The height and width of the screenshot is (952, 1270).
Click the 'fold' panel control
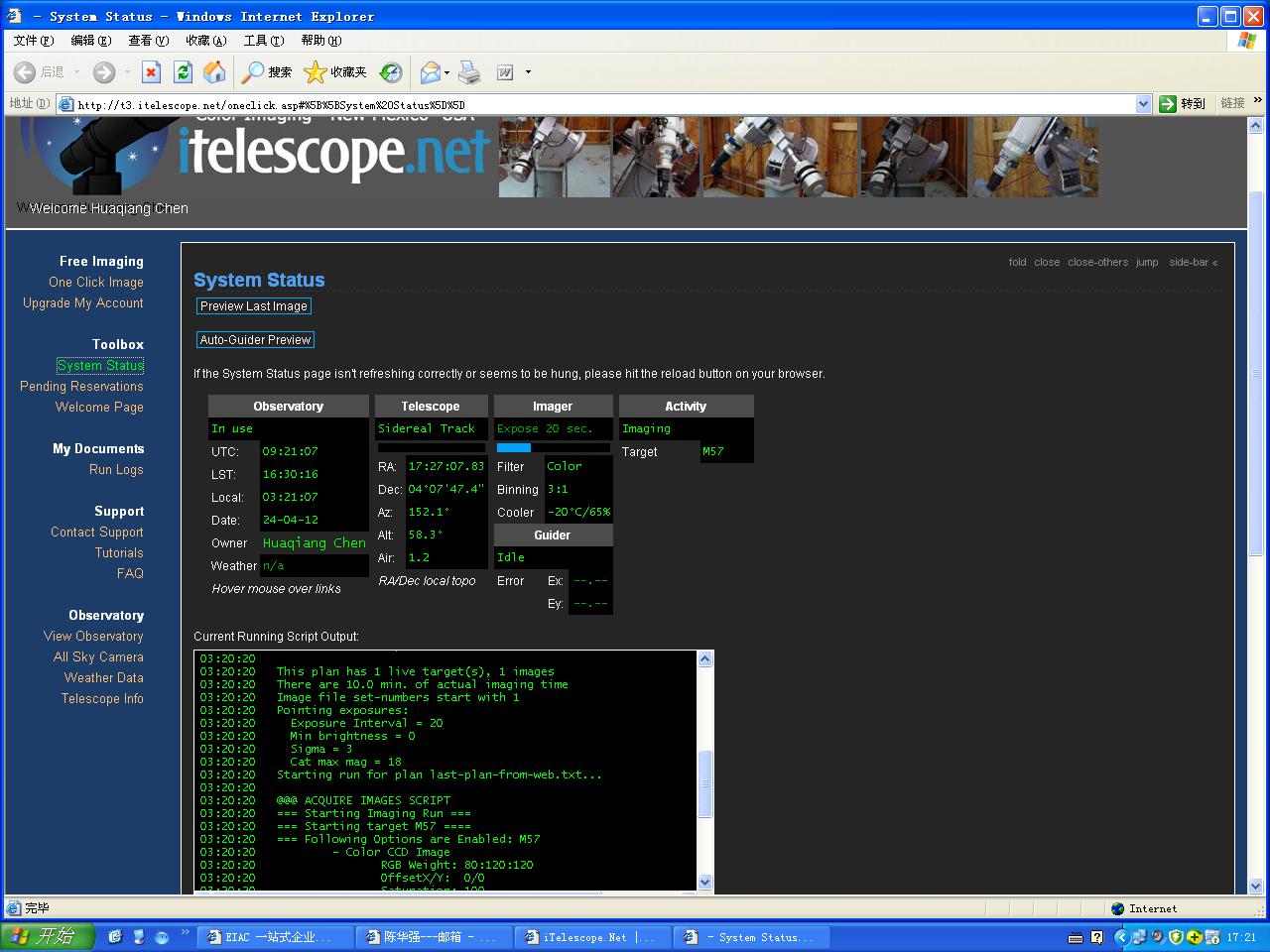[1017, 263]
